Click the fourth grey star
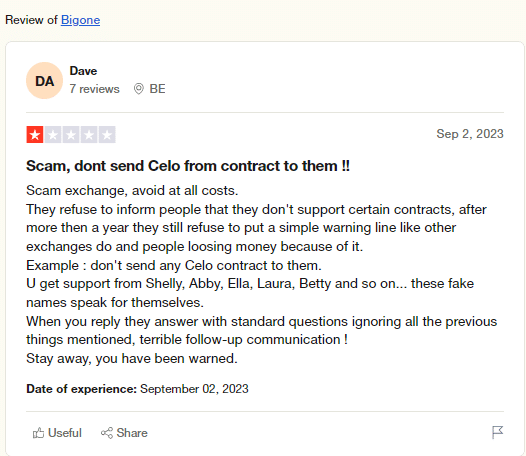The image size is (526, 456). (89, 135)
